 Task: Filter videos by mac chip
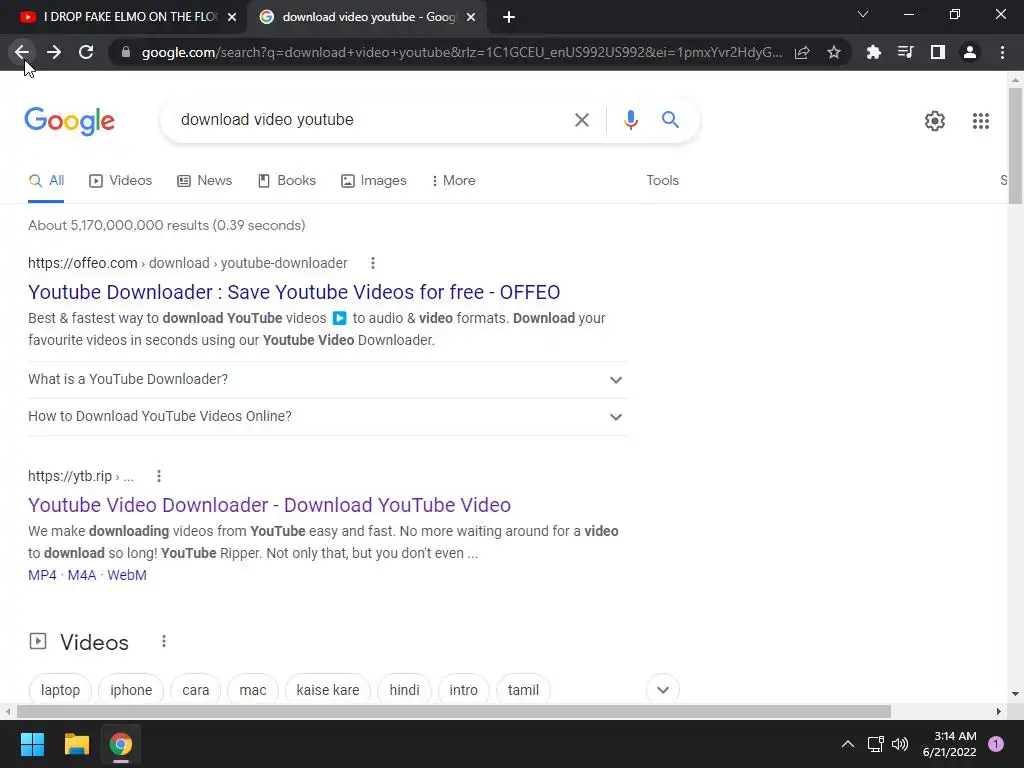(253, 690)
